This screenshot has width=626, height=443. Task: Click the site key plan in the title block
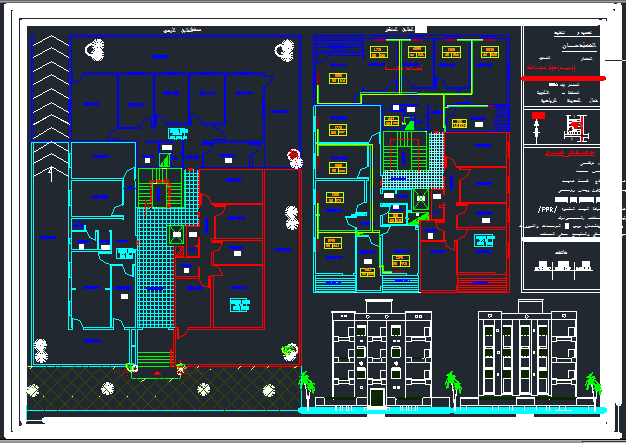576,128
